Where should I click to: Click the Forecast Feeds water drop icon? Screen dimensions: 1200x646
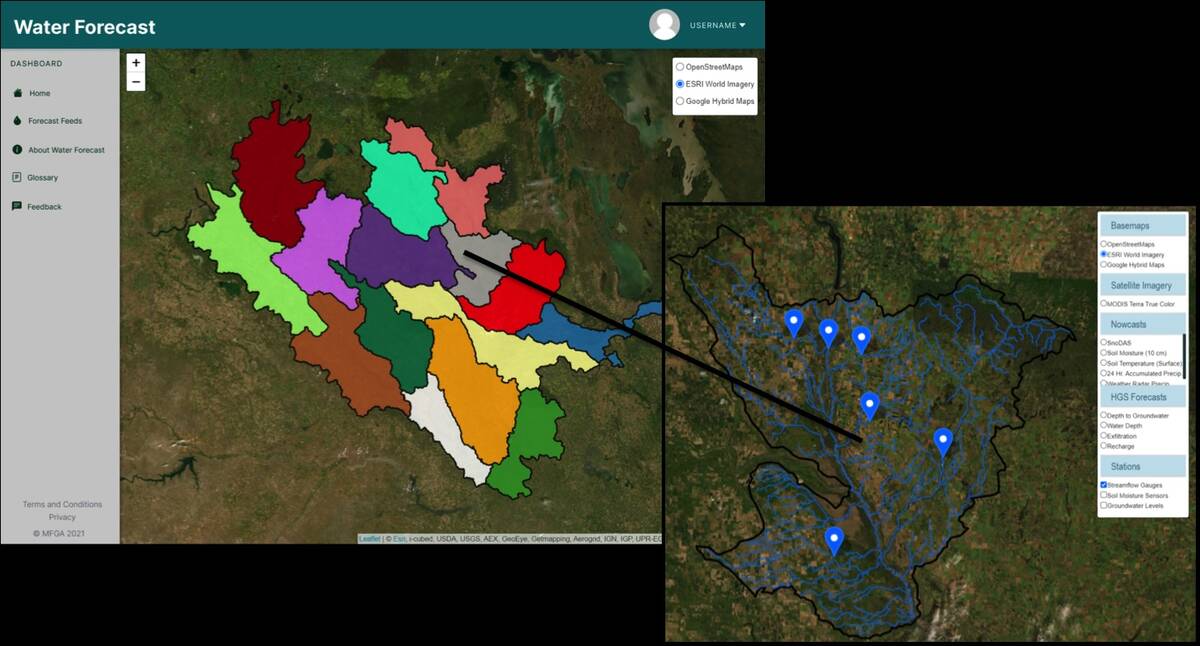(x=17, y=121)
